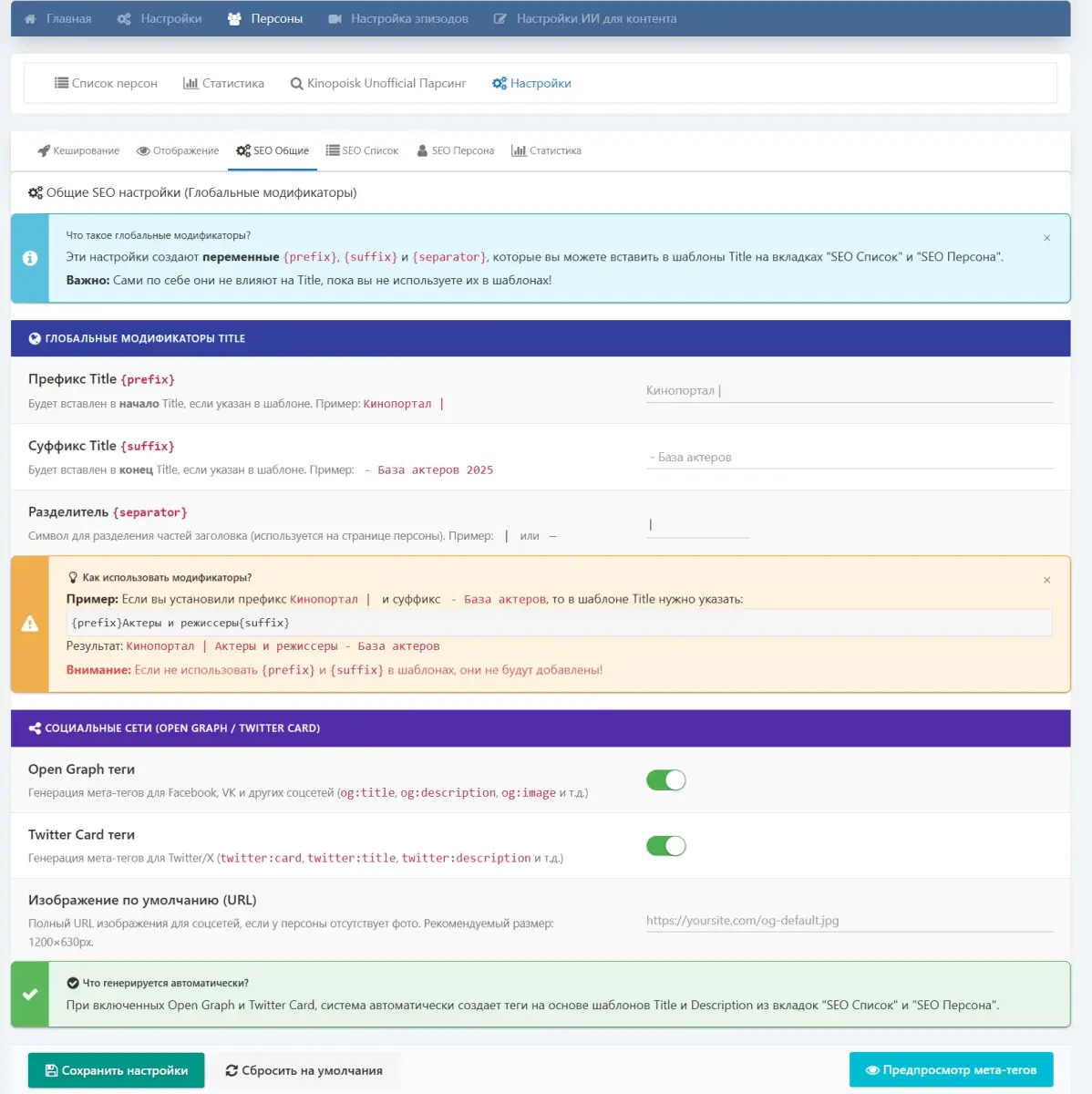Click the Префикс Title input field
The width and height of the screenshot is (1092, 1094).
tap(849, 391)
